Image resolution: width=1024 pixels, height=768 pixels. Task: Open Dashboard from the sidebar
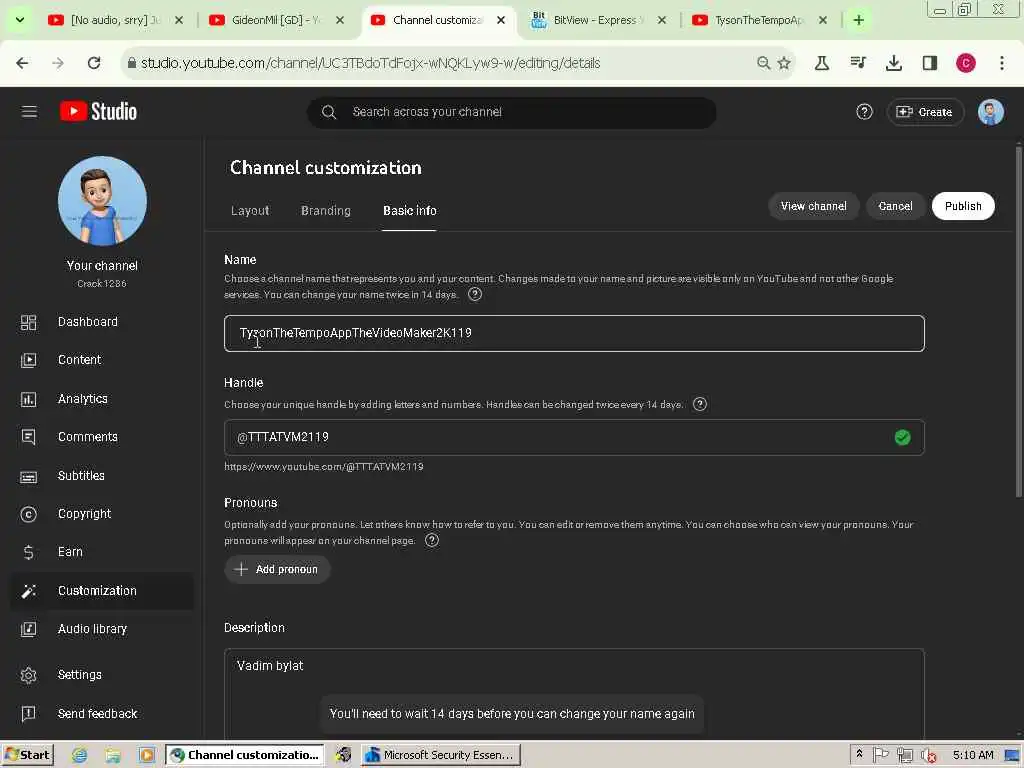(88, 322)
